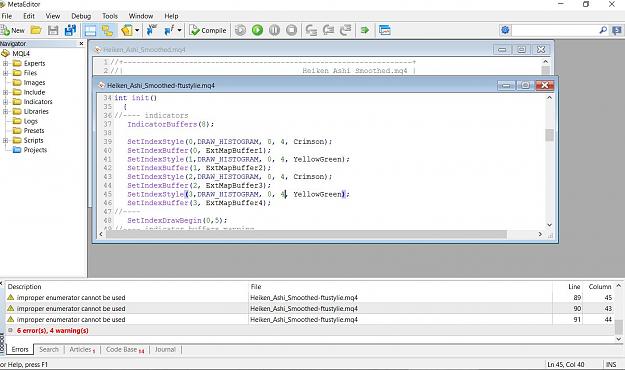Open the bookmark tag icon's dropdown arrow
Image resolution: width=625 pixels, height=370 pixels.
(x=137, y=30)
